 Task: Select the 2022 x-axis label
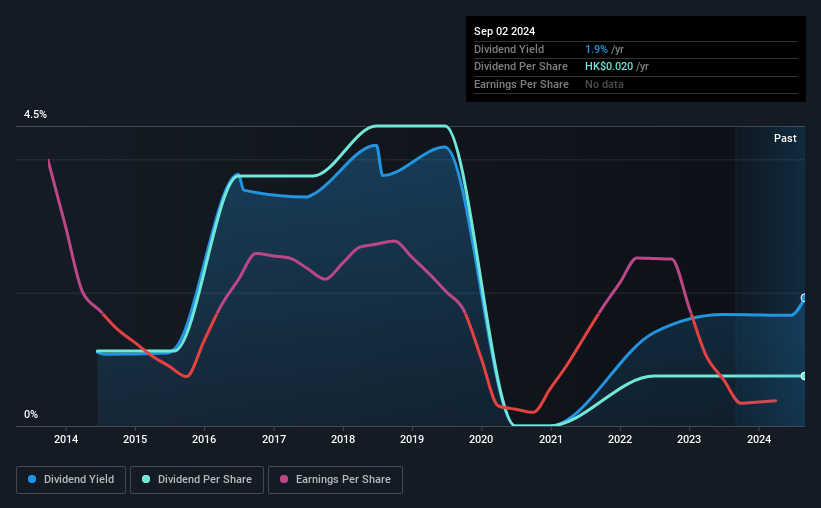click(620, 439)
